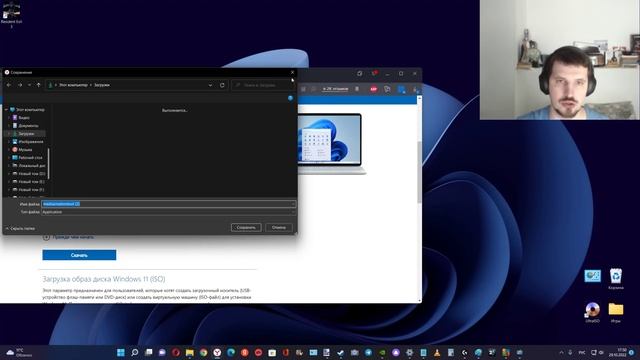The width and height of the screenshot is (640, 360).
Task: Open help via the blue question icon
Action: (290, 98)
